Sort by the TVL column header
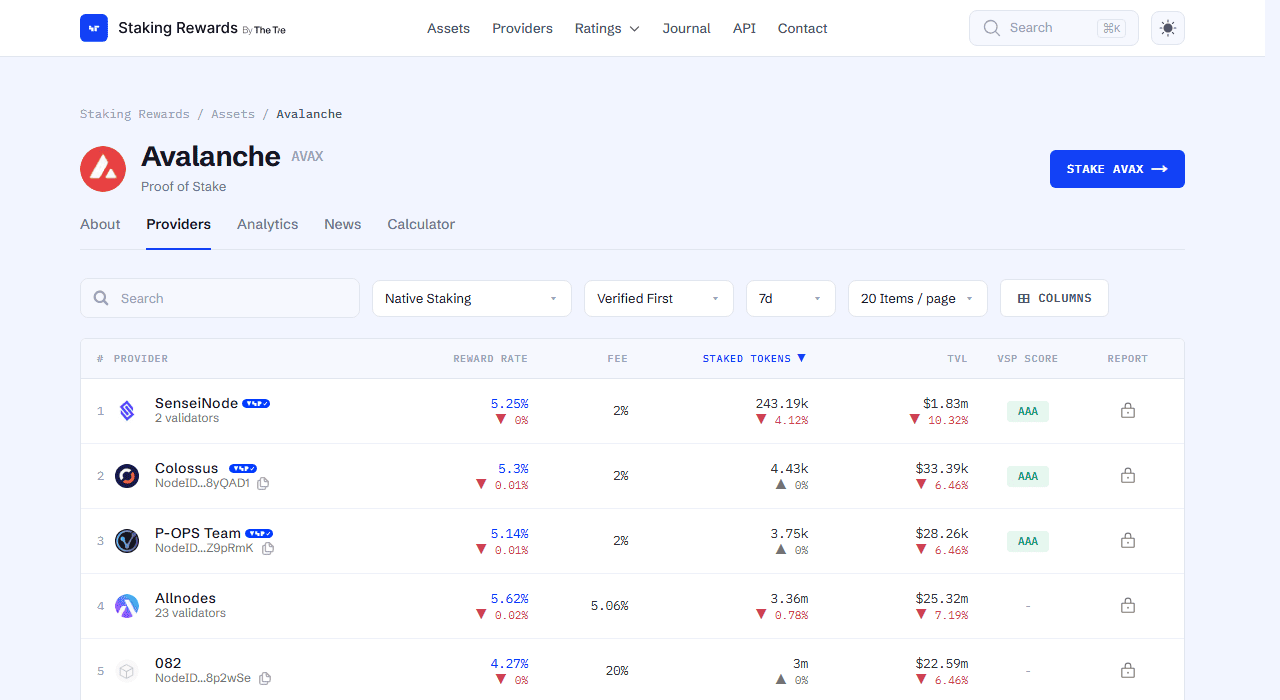The image size is (1280, 700). tap(957, 359)
